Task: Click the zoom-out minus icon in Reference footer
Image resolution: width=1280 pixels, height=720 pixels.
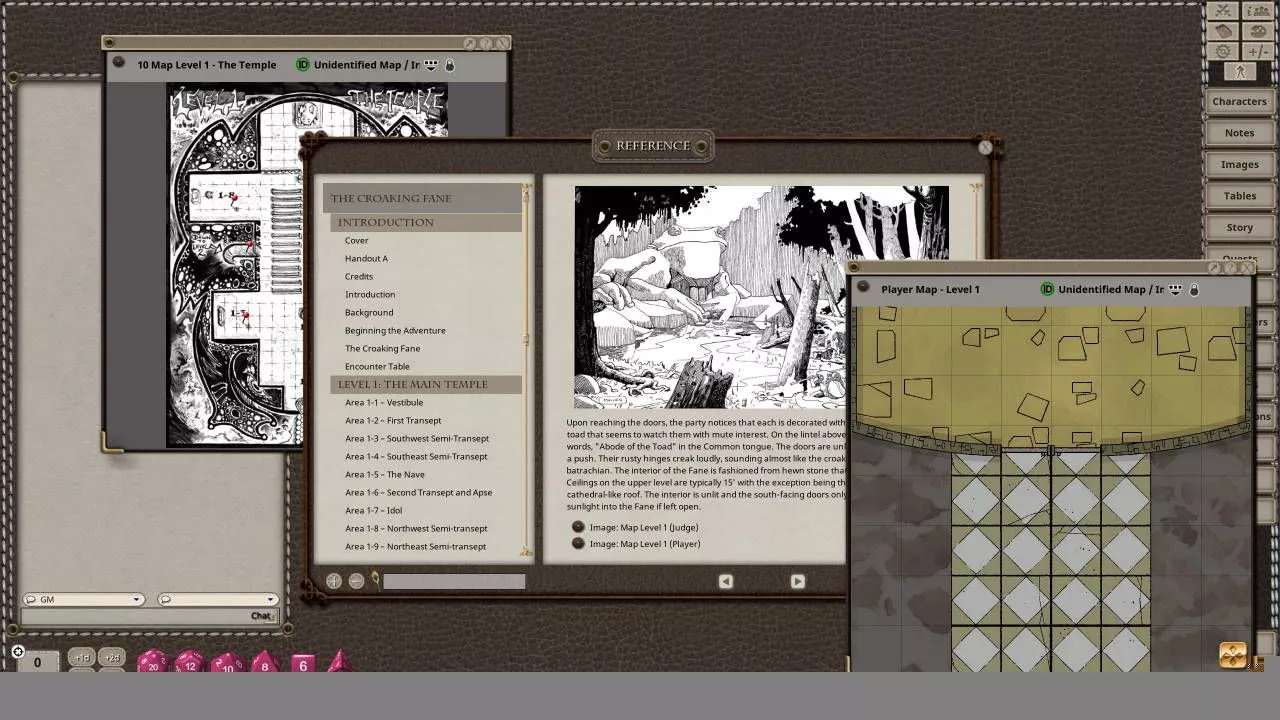Action: [x=356, y=581]
